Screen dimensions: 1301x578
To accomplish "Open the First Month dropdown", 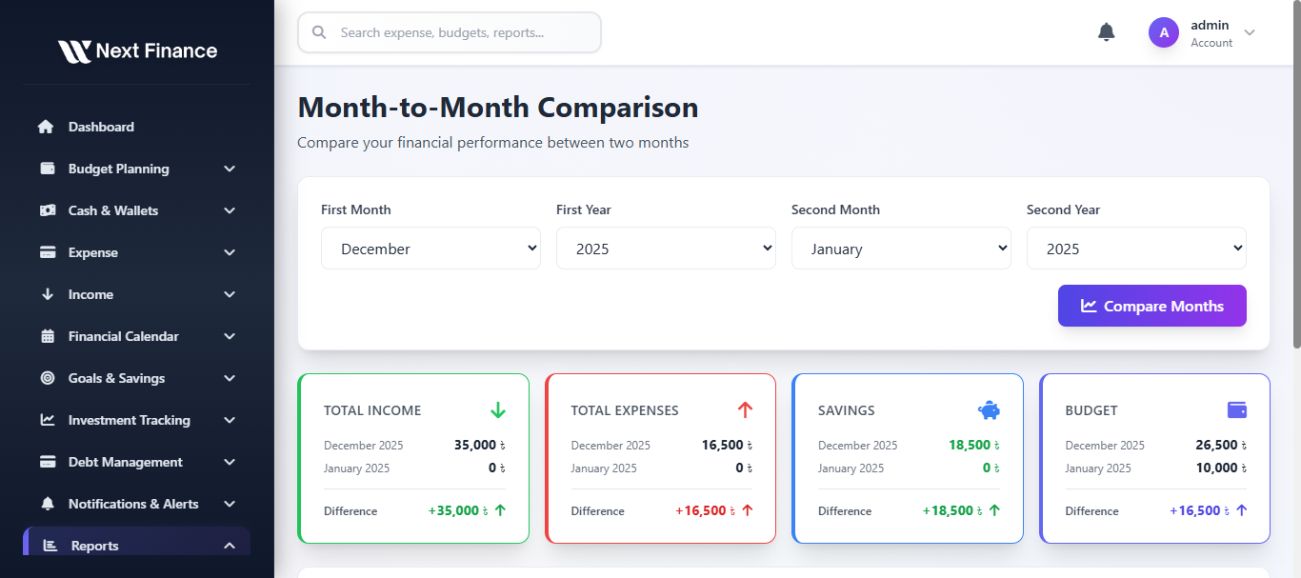I will click(430, 249).
